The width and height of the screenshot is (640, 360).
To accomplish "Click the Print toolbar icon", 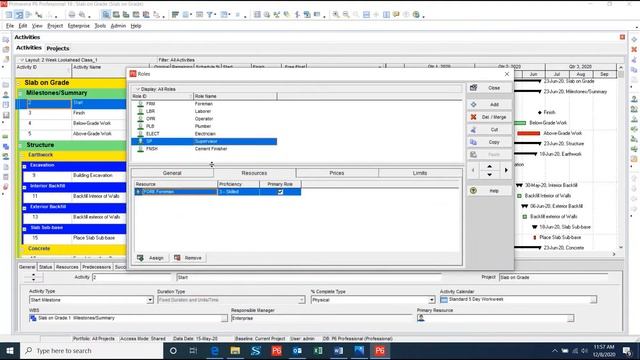I will click(x=72, y=15).
